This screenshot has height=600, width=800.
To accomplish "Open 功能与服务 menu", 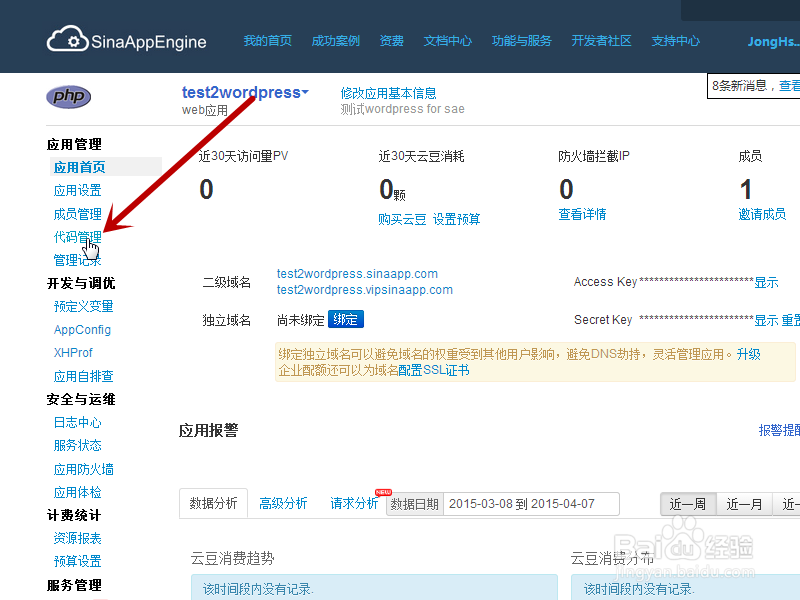I will pyautogui.click(x=521, y=41).
